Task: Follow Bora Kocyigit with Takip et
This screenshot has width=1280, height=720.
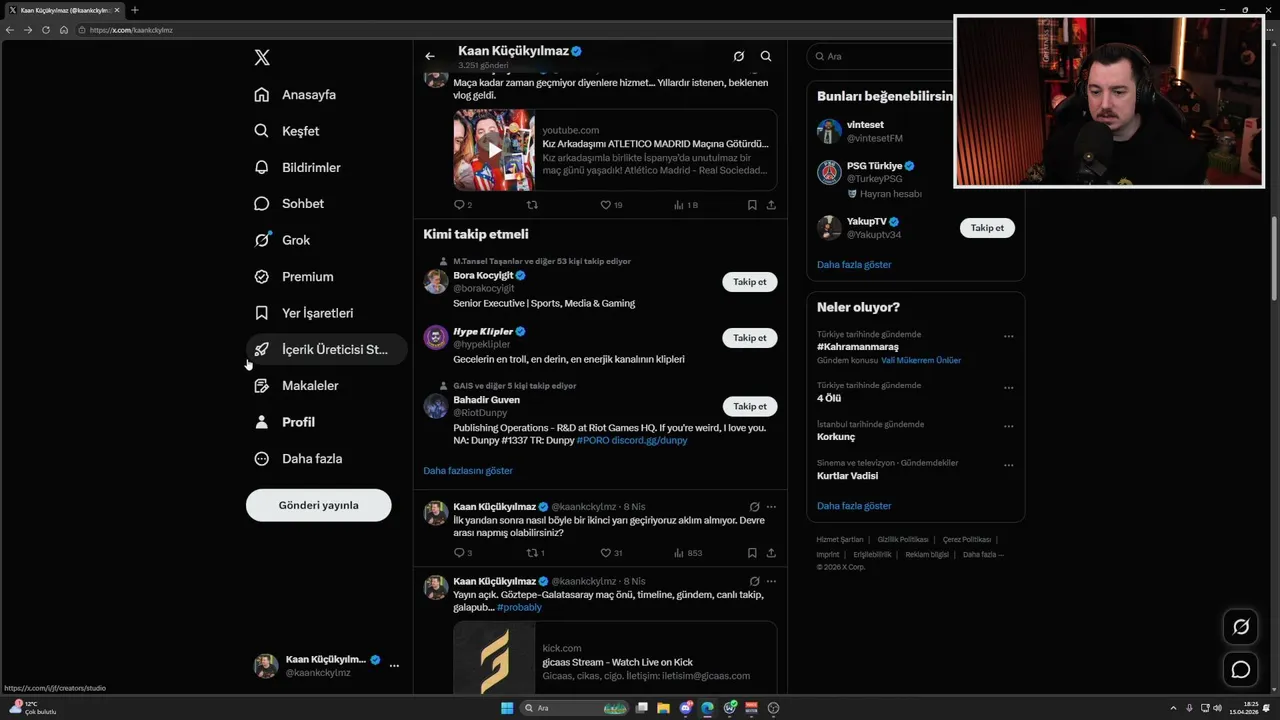Action: pyautogui.click(x=750, y=282)
